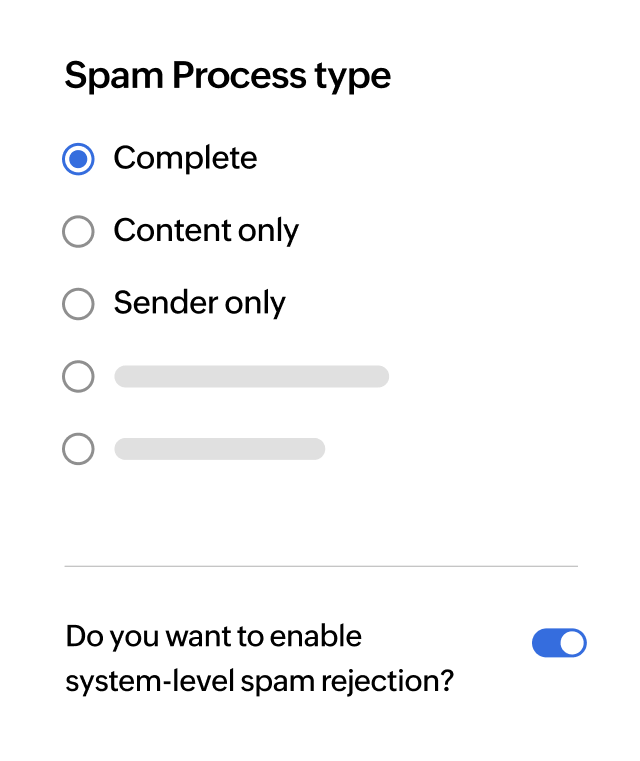Screen dimensions: 640x761
Task: Click the "Sender only" option label
Action: tap(199, 303)
